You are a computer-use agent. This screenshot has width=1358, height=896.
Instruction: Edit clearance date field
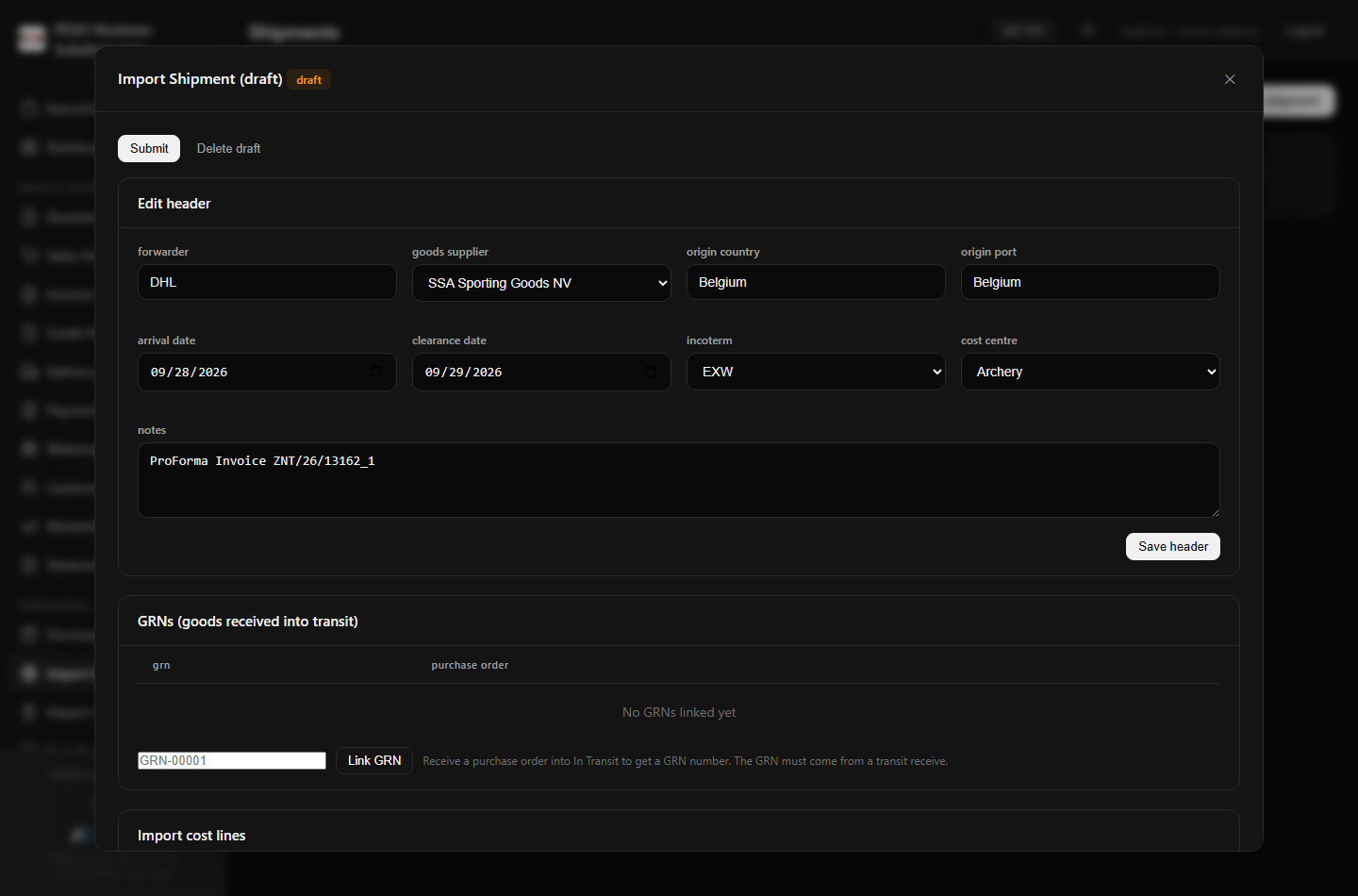coord(541,372)
